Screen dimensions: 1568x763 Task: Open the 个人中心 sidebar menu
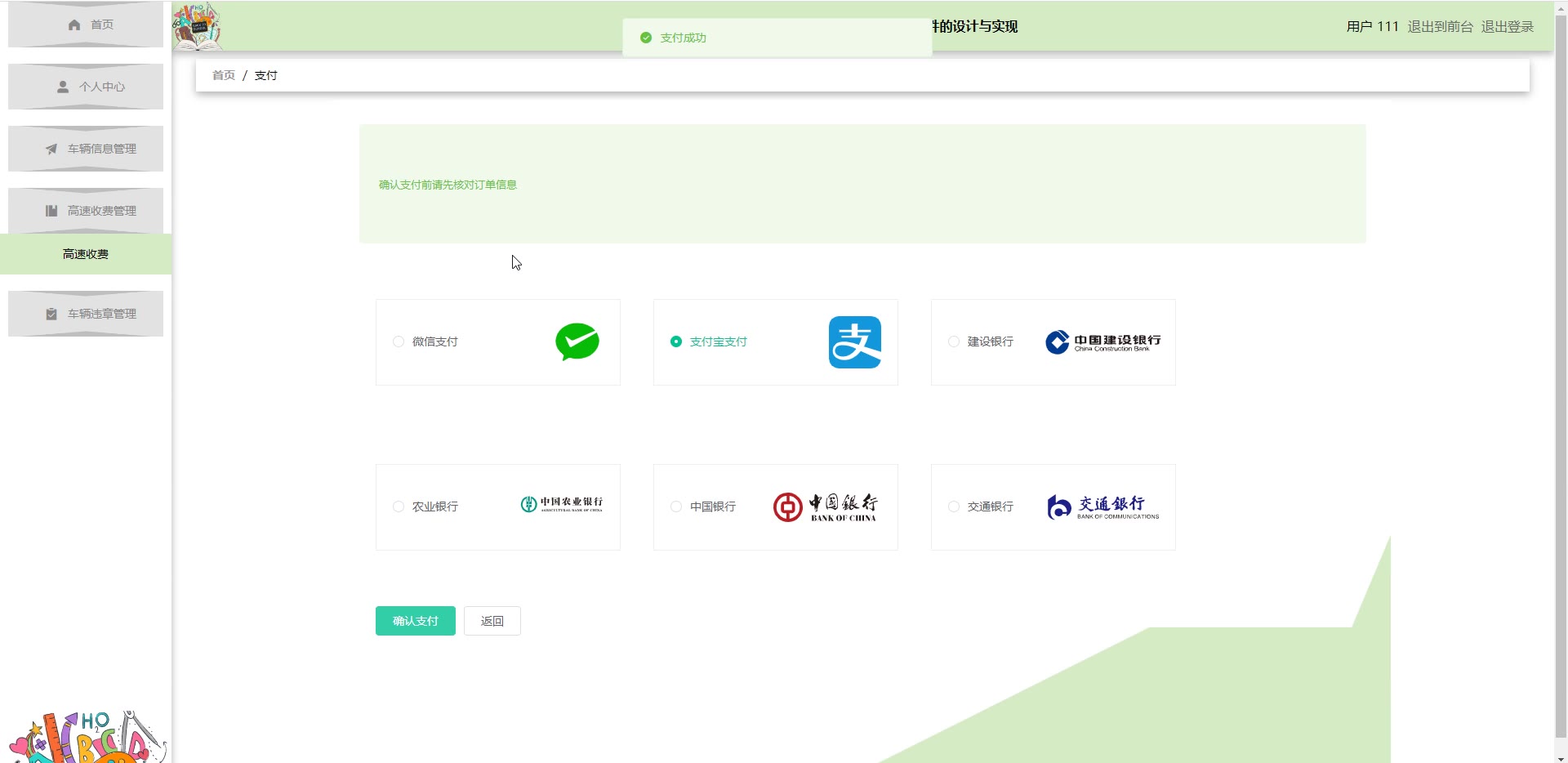click(x=86, y=87)
